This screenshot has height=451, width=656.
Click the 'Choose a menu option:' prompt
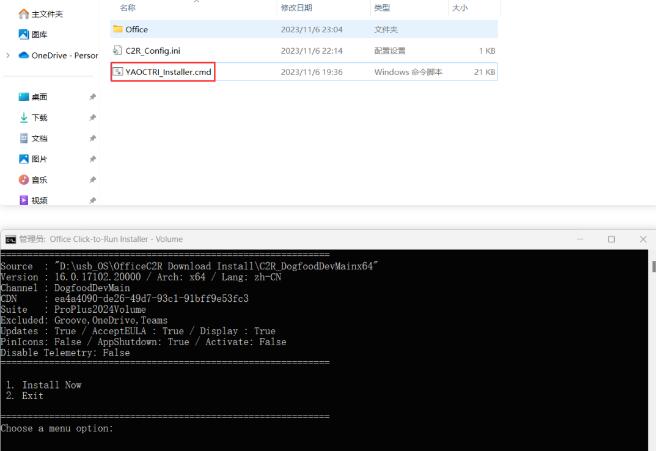(57, 428)
